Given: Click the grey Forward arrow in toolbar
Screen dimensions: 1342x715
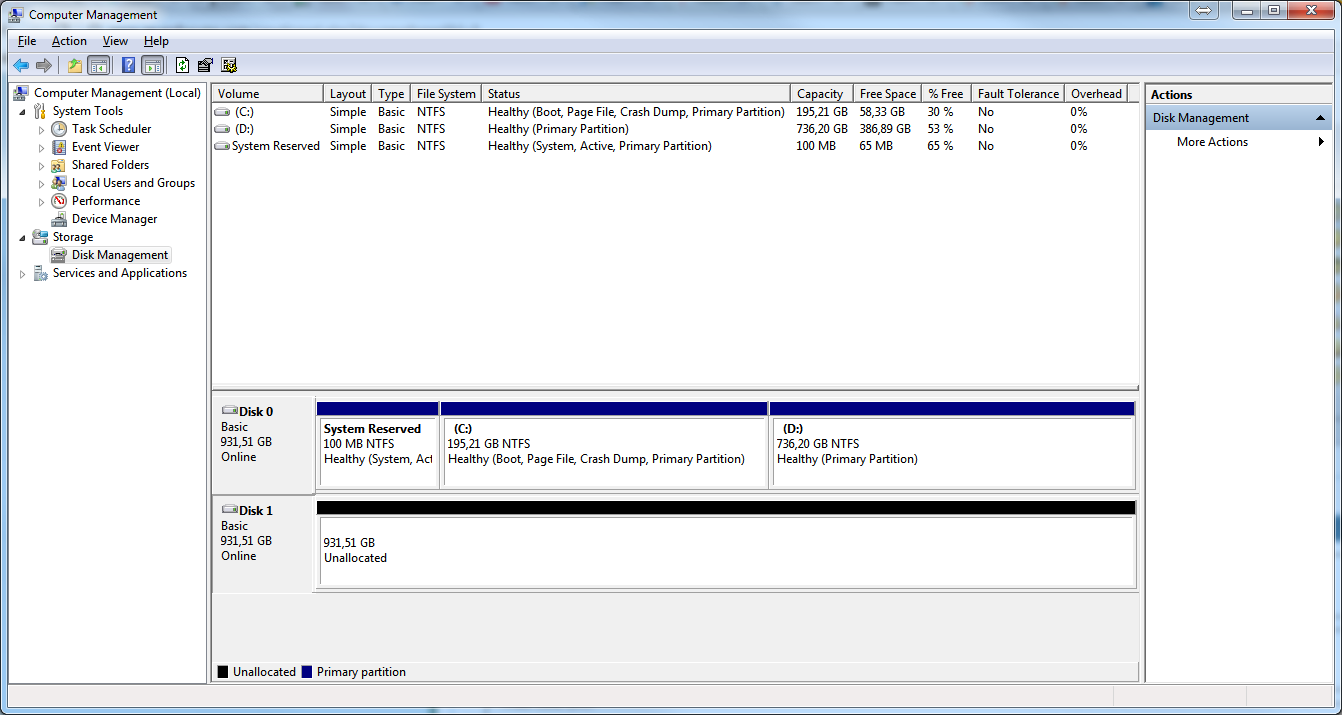Looking at the screenshot, I should coord(43,65).
